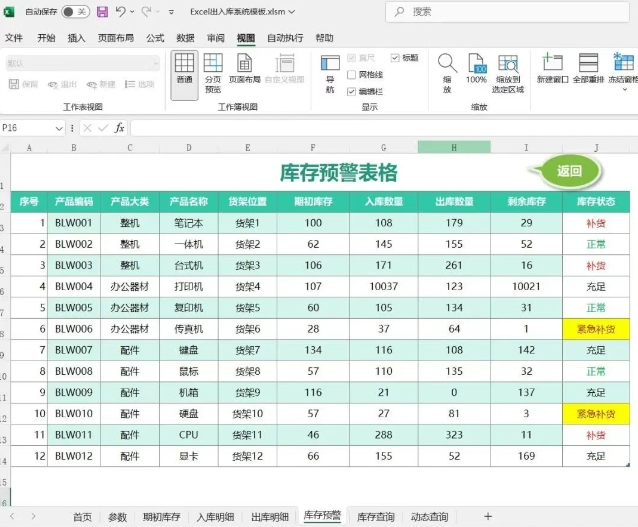The image size is (638, 527).
Task: Select column A header
Action: coord(29,148)
